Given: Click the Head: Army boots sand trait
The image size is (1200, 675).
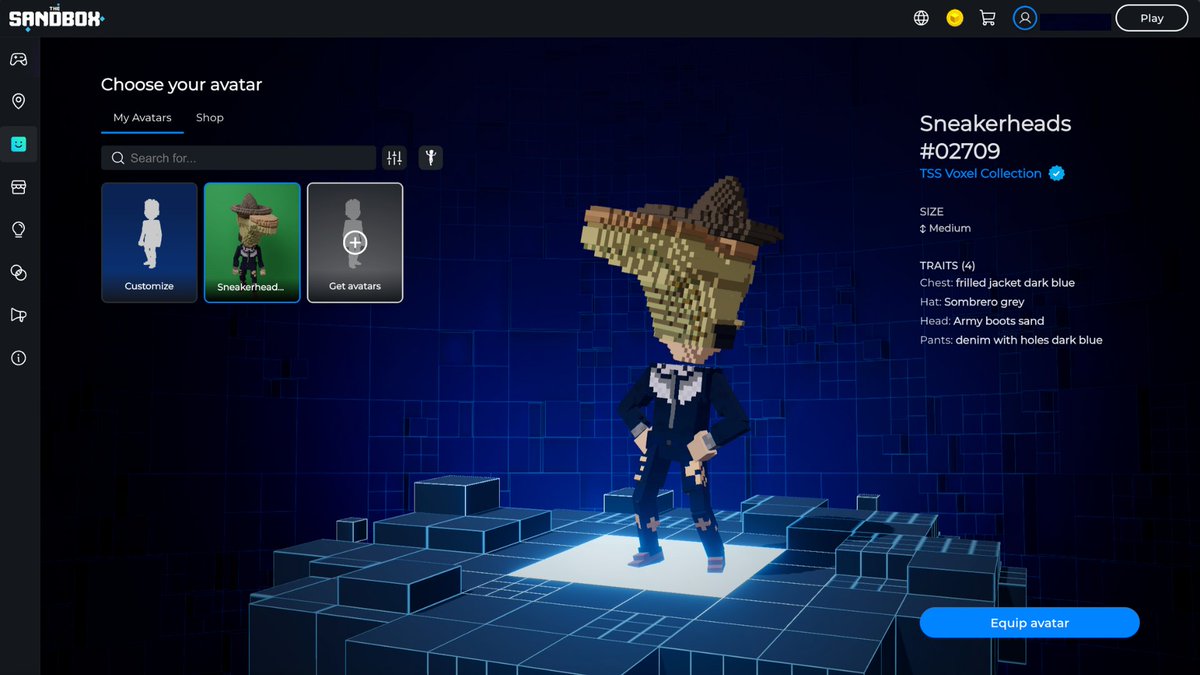Looking at the screenshot, I should click(982, 321).
